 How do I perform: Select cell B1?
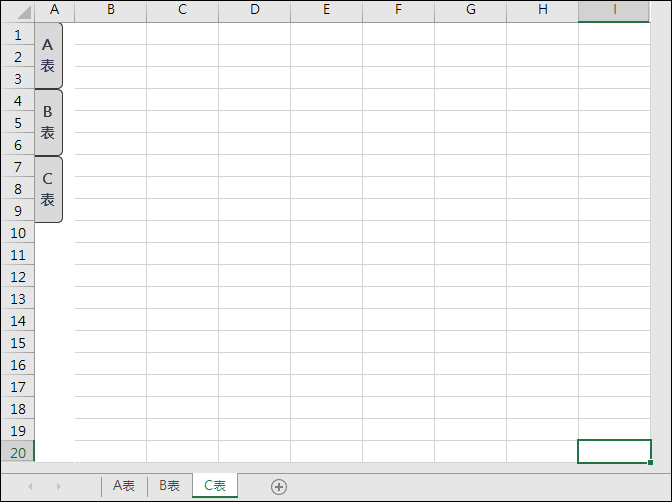pyautogui.click(x=111, y=33)
